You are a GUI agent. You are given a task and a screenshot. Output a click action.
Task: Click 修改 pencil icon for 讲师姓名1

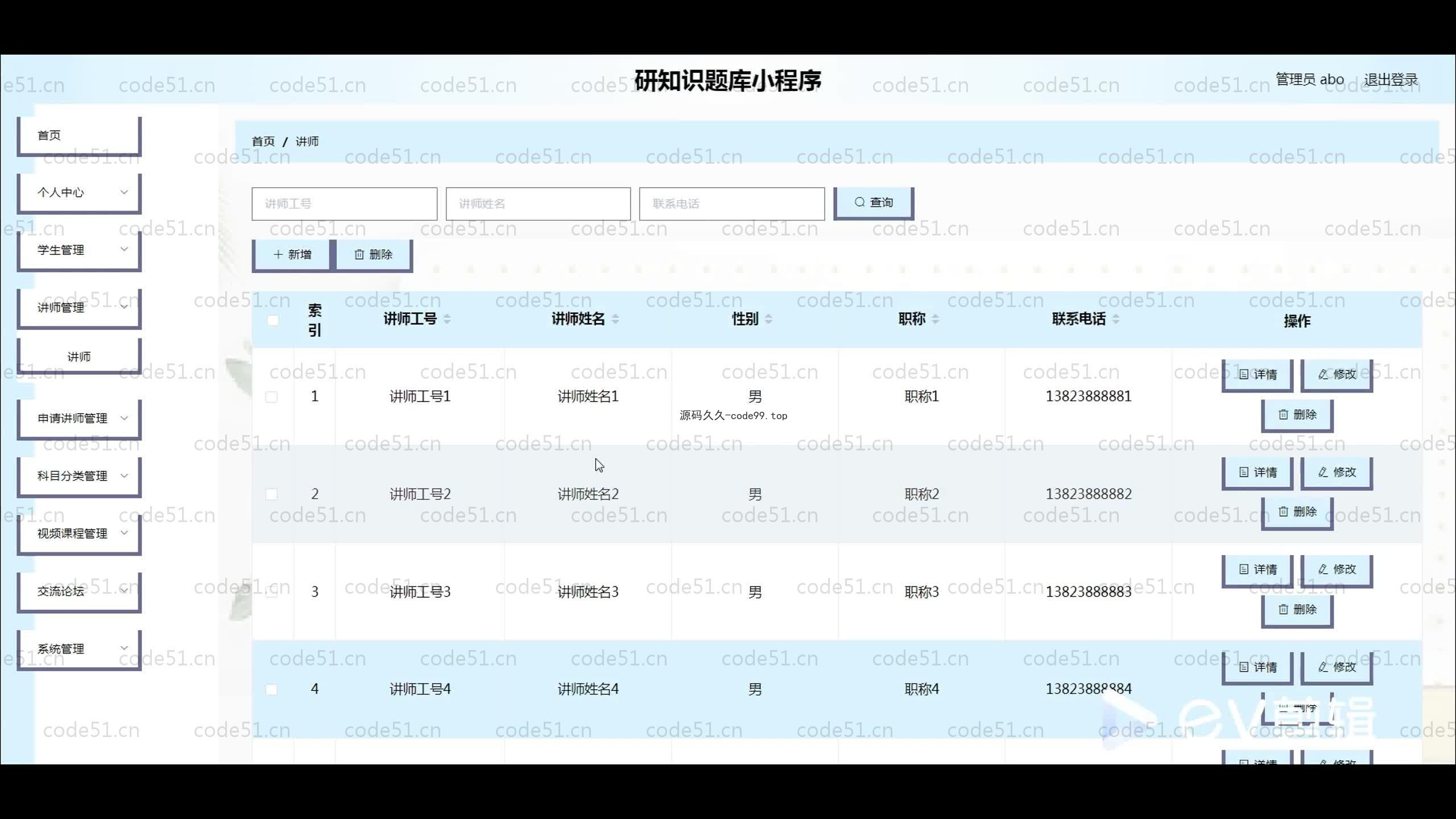(x=1323, y=374)
